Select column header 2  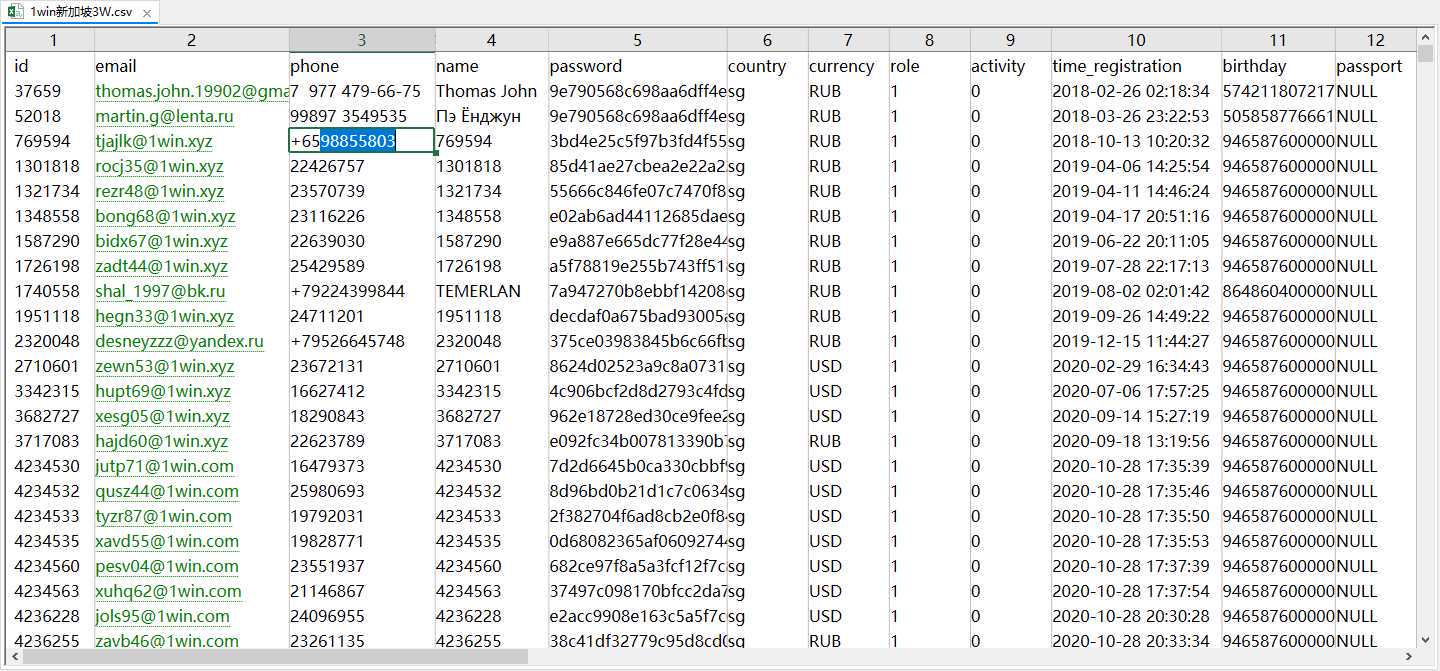tap(192, 41)
